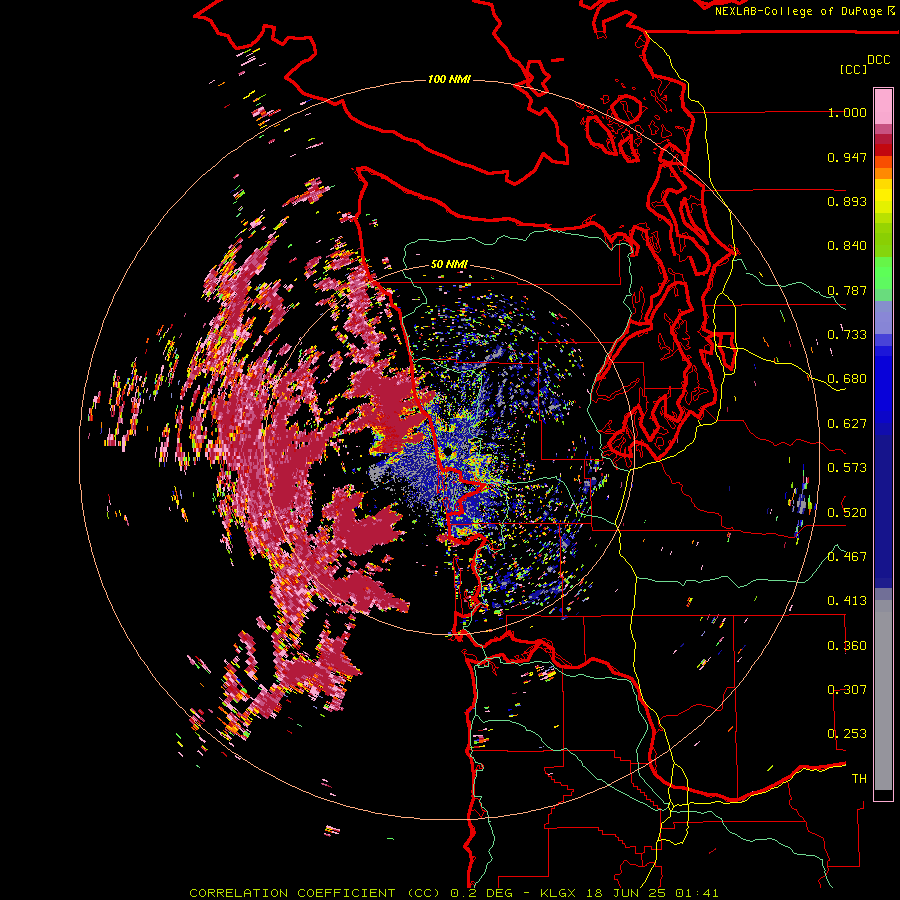Click the 0.733 legend value
900x900 pixels.
(x=847, y=335)
